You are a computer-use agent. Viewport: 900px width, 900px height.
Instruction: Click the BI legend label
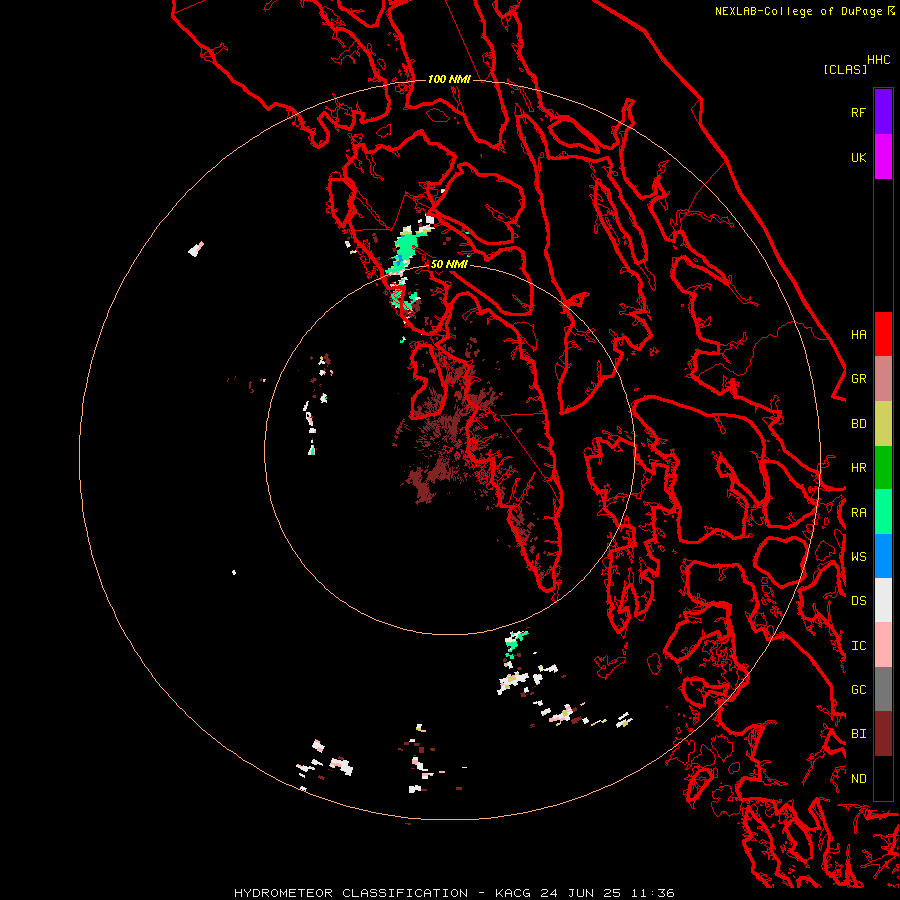[858, 734]
